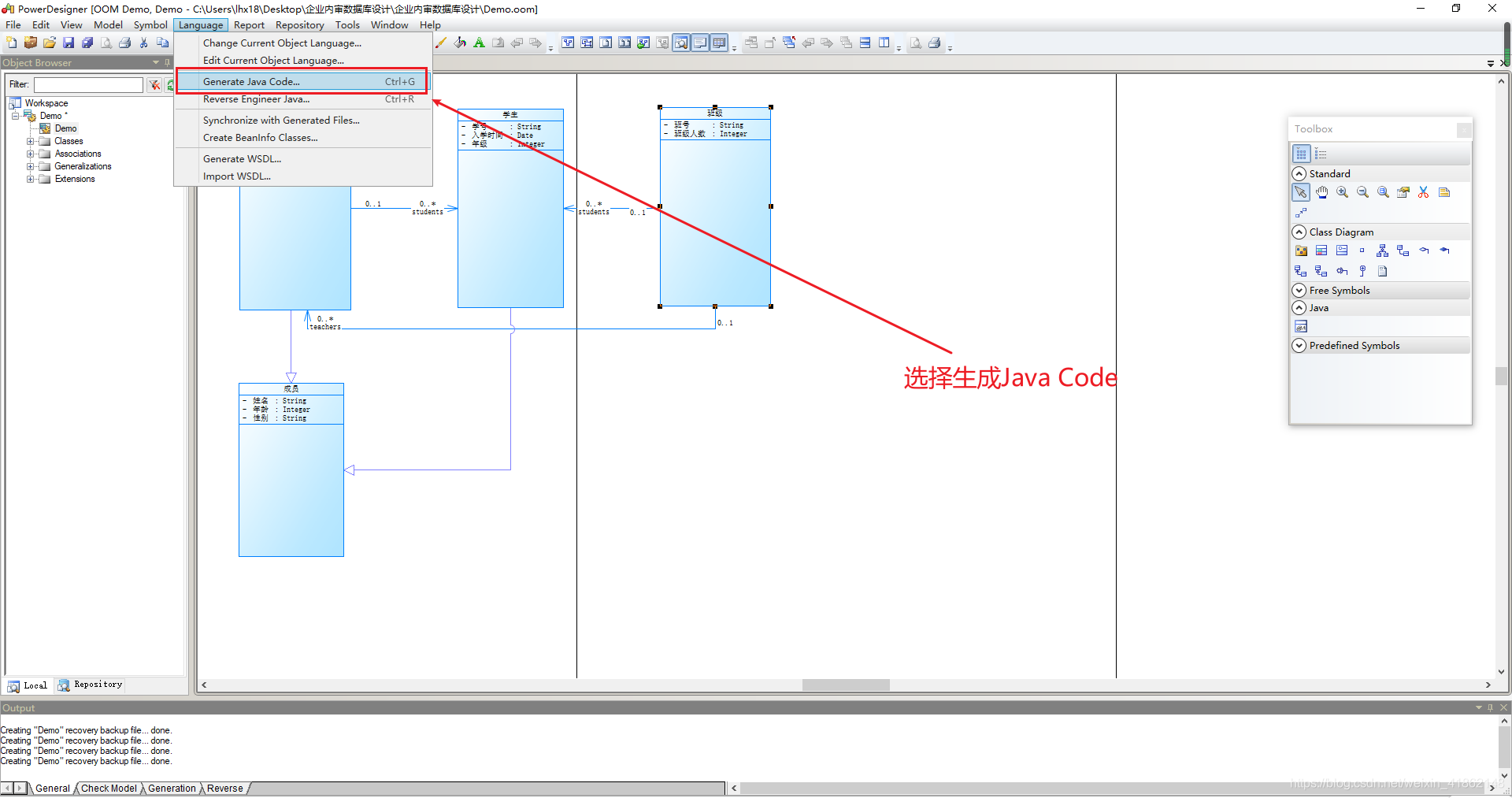Choose the Zoom Out tool in Toolbox
Viewport: 1512px width, 798px height.
(x=1362, y=192)
